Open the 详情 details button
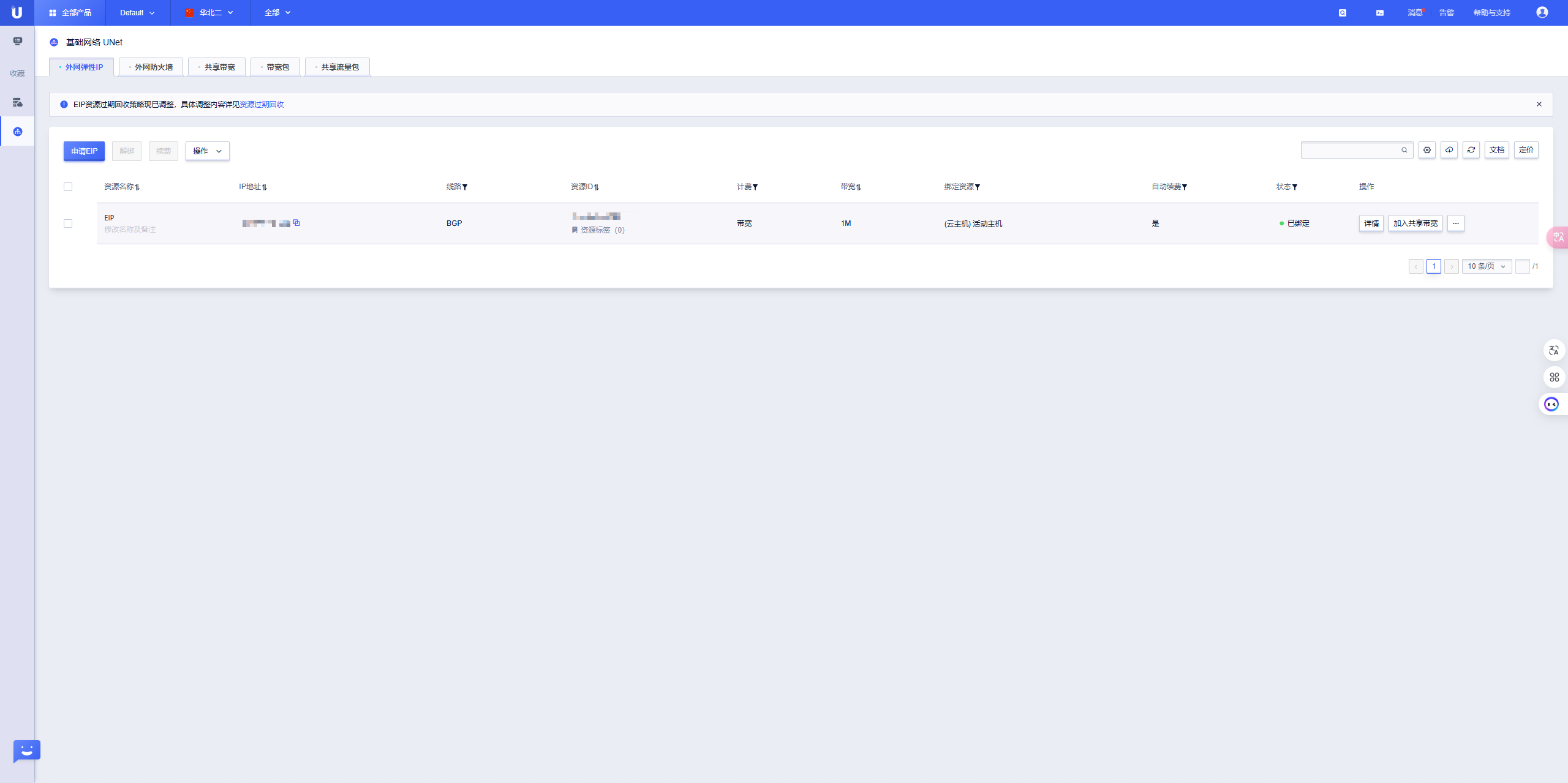The height and width of the screenshot is (783, 1568). (1371, 223)
